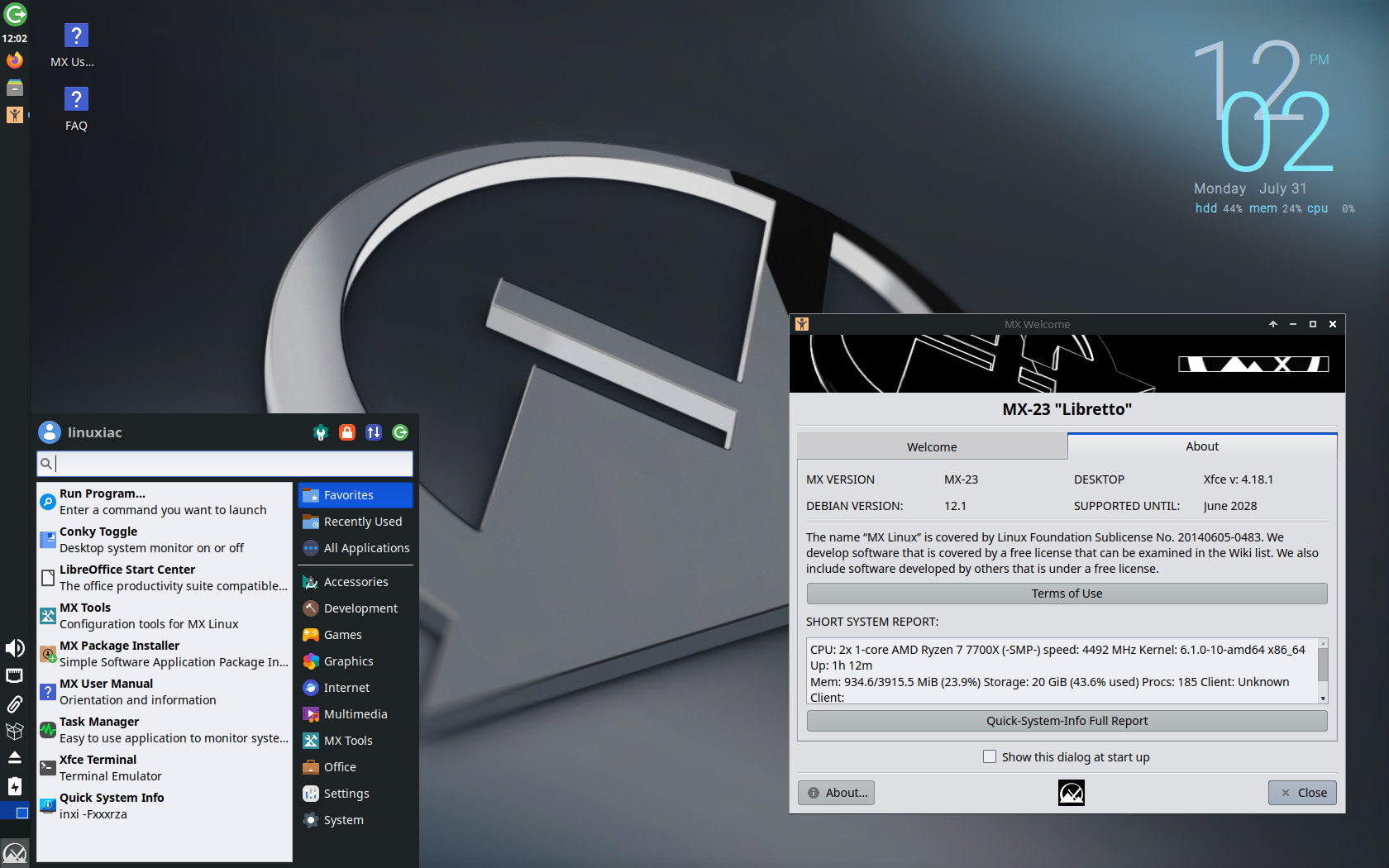1389x868 pixels.
Task: Open the Multimedia category
Action: (x=356, y=714)
